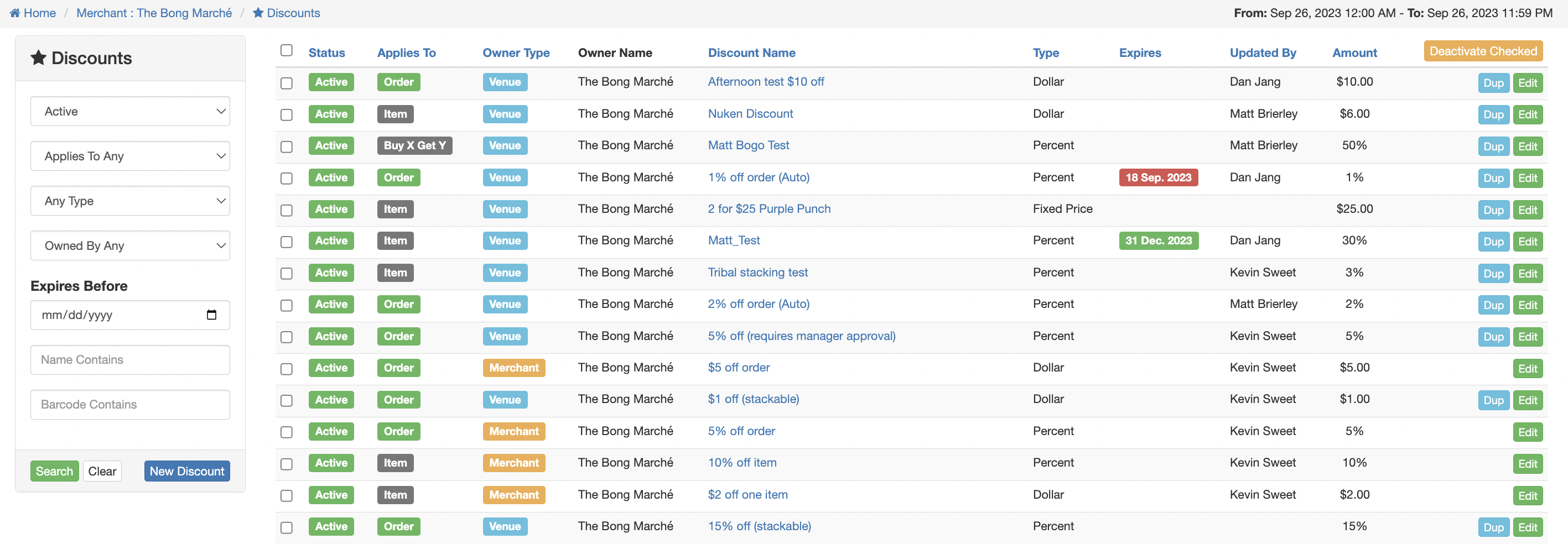1568x544 pixels.
Task: Click the 15% amount cell
Action: tap(1354, 526)
